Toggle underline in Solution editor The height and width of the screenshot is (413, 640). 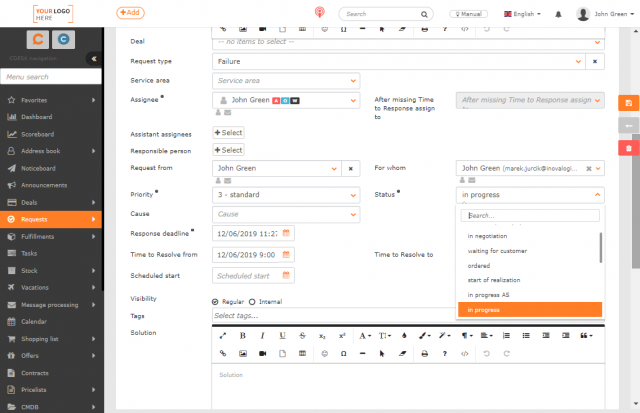(282, 335)
